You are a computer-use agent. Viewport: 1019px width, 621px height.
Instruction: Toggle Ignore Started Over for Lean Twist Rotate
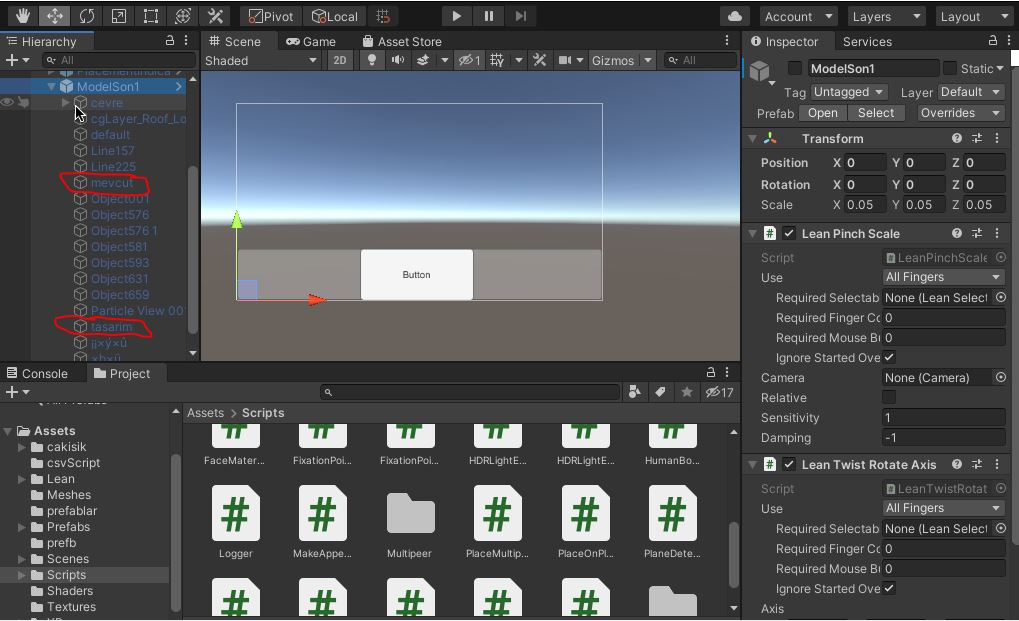coord(889,589)
